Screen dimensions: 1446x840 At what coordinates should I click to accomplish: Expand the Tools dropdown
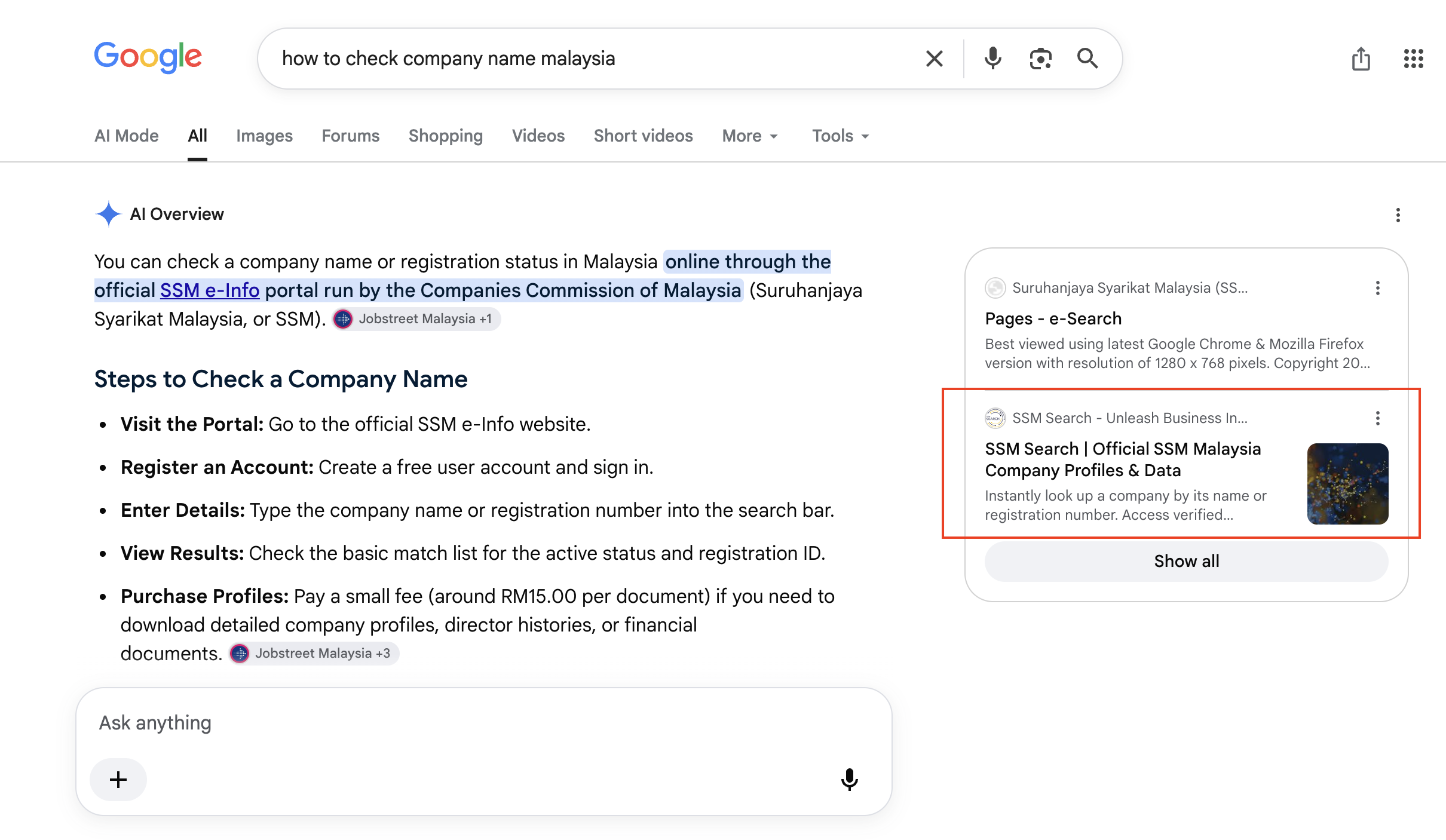pos(841,136)
